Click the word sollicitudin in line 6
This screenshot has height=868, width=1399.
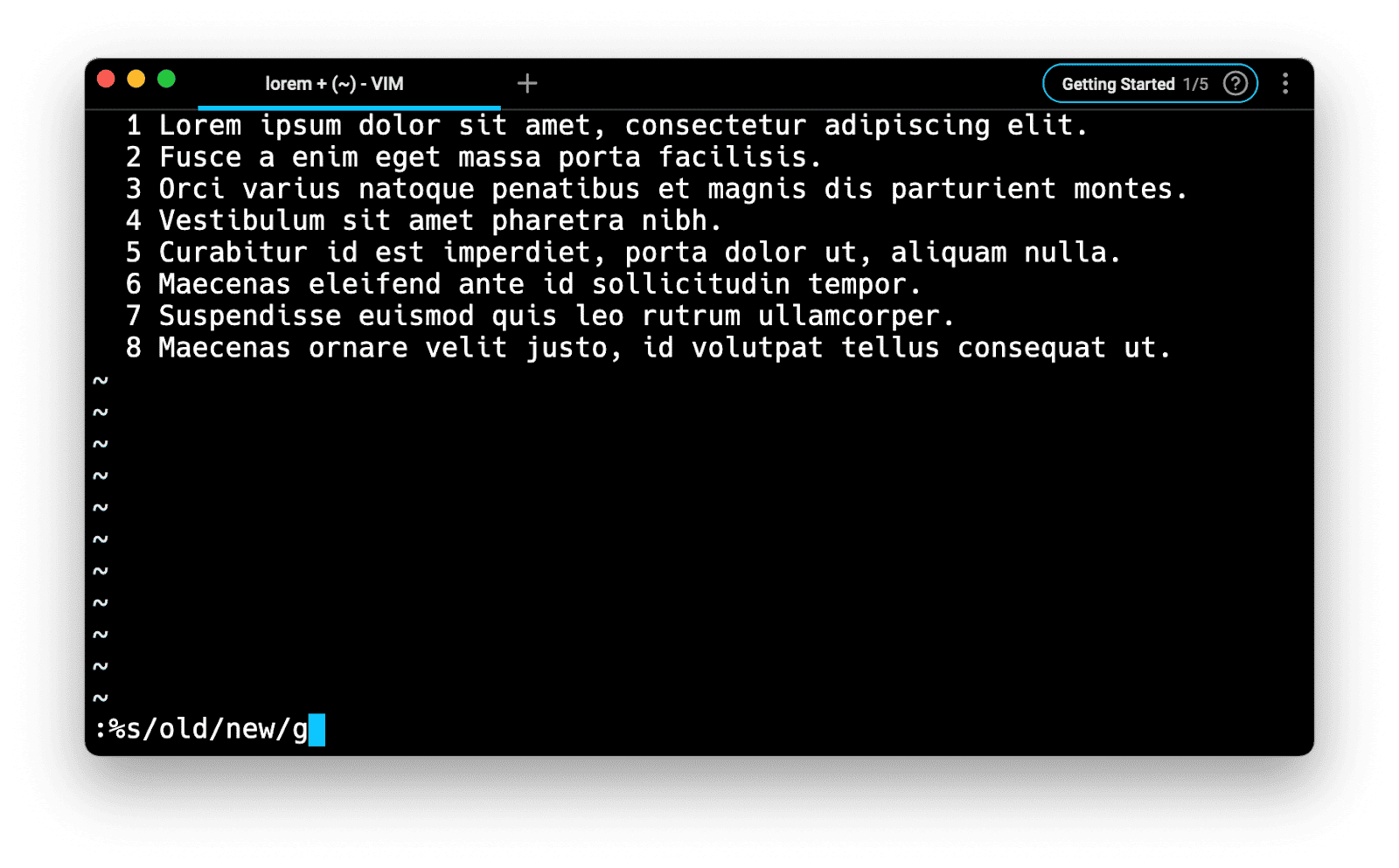tap(691, 284)
